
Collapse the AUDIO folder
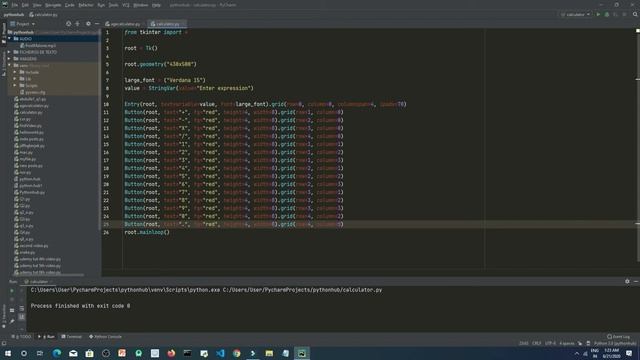pos(9,38)
